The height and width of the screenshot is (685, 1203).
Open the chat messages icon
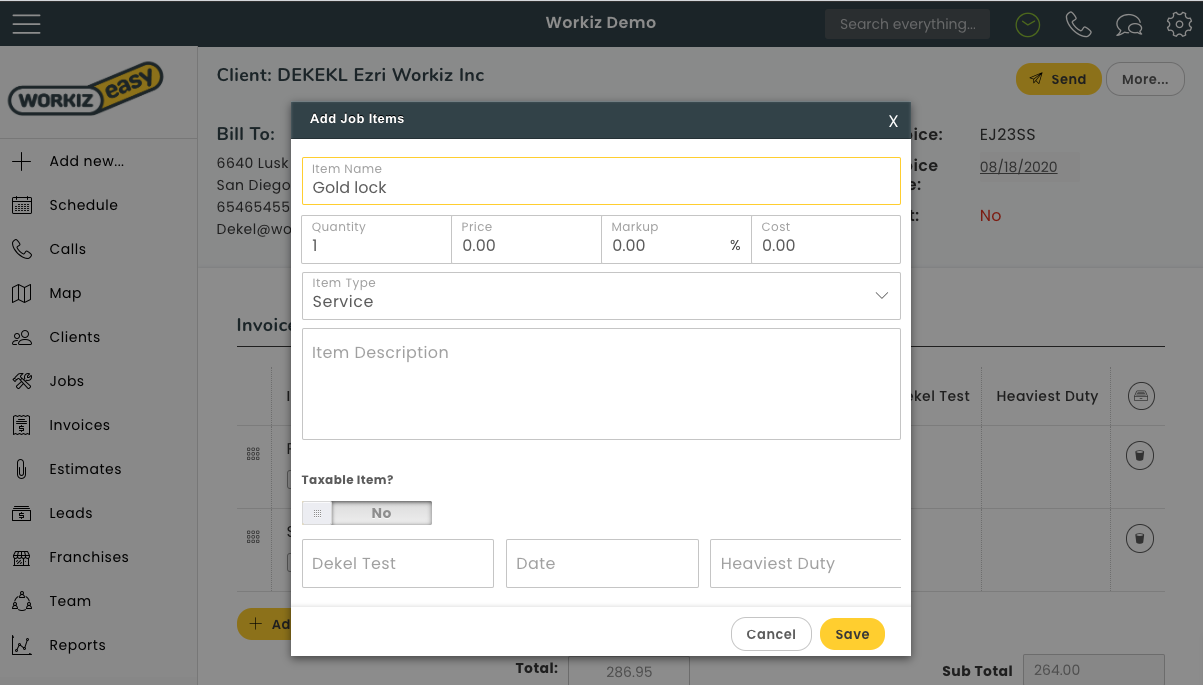pos(1129,24)
